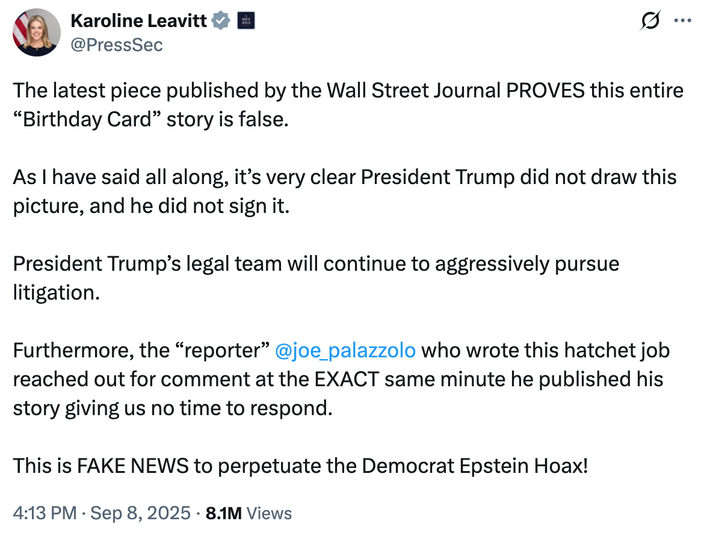The image size is (710, 533).
Task: Click the paragraph starting "As I have said"
Action: [x=345, y=192]
